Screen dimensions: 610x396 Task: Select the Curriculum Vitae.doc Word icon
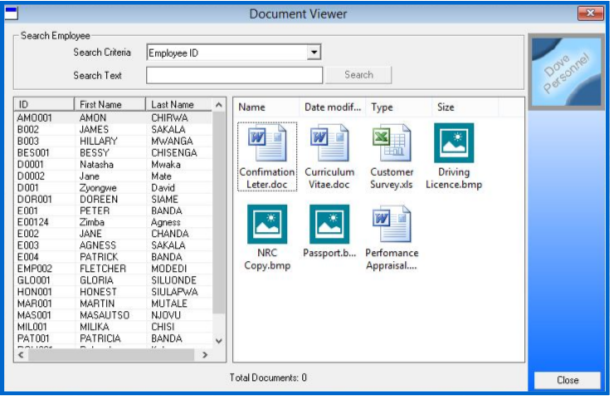[x=330, y=143]
